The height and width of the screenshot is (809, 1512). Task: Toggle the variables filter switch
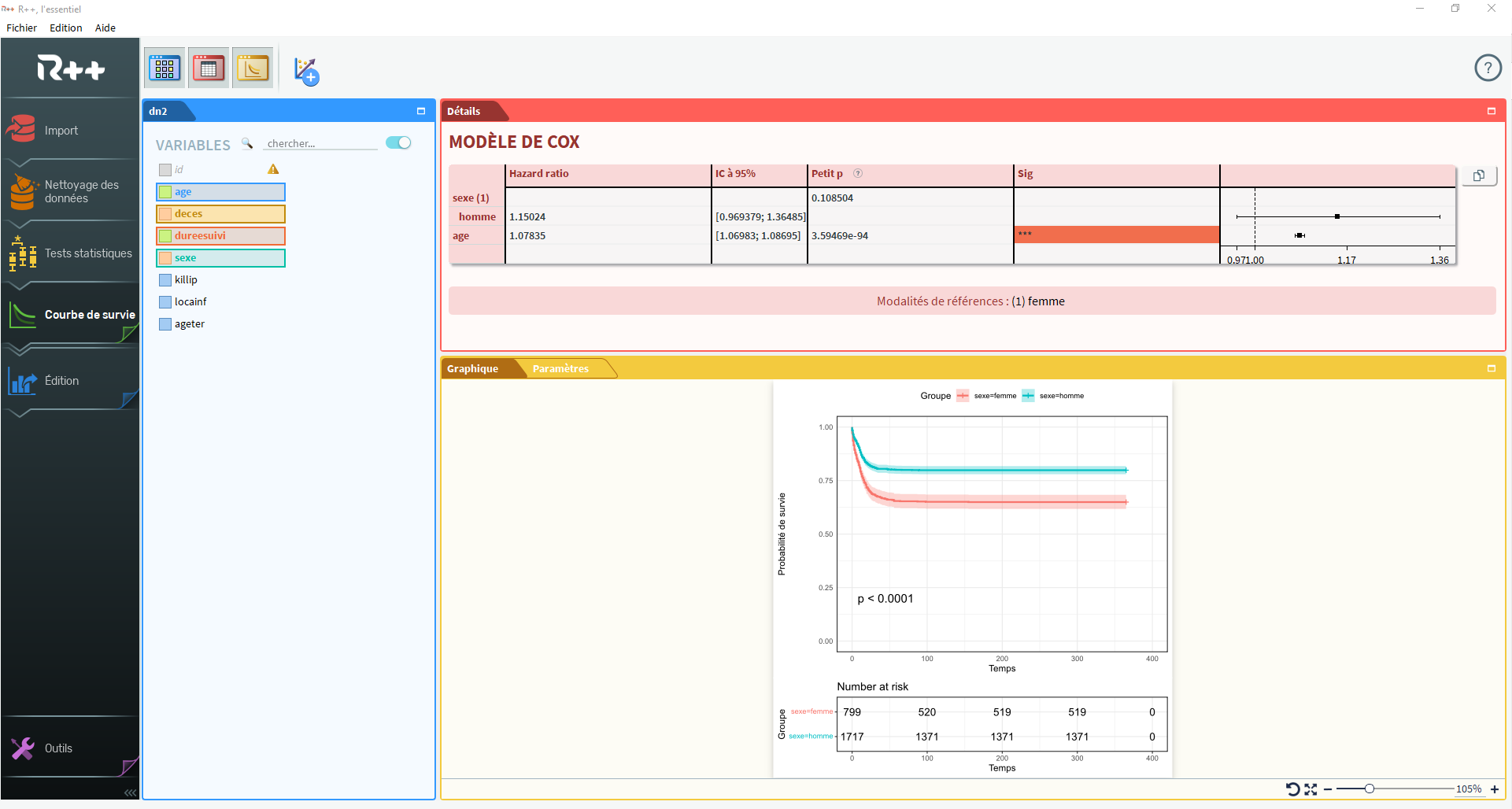pos(398,142)
